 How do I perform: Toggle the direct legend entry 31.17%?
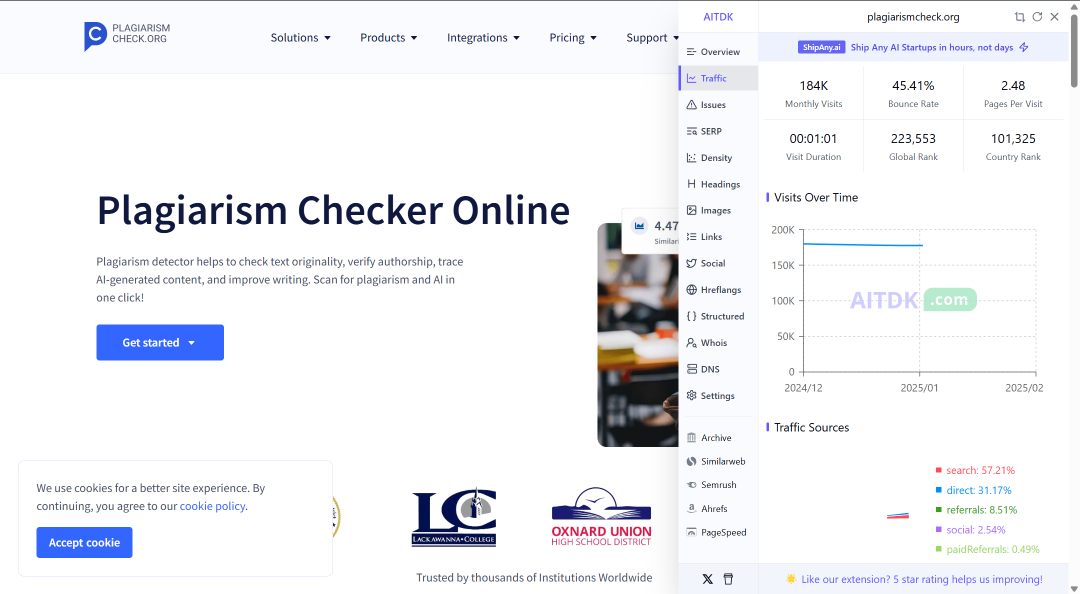point(973,491)
